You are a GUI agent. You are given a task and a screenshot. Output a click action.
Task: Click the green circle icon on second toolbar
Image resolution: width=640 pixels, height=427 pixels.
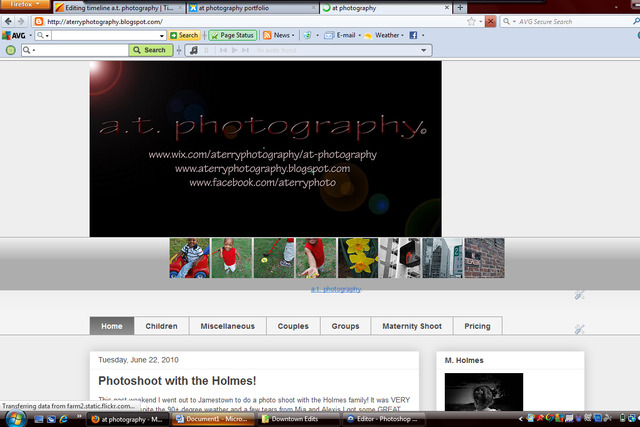tap(11, 50)
